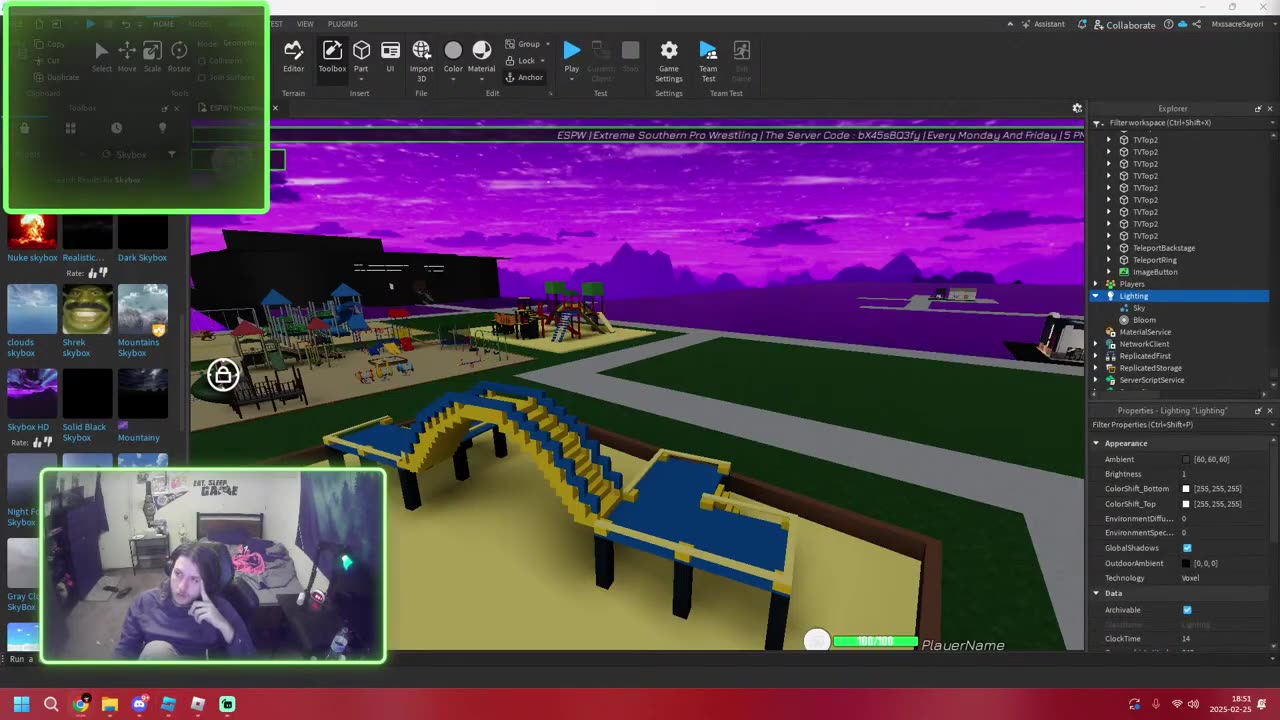Image resolution: width=1280 pixels, height=720 pixels.
Task: Start playtest with the Play button
Action: pyautogui.click(x=571, y=56)
